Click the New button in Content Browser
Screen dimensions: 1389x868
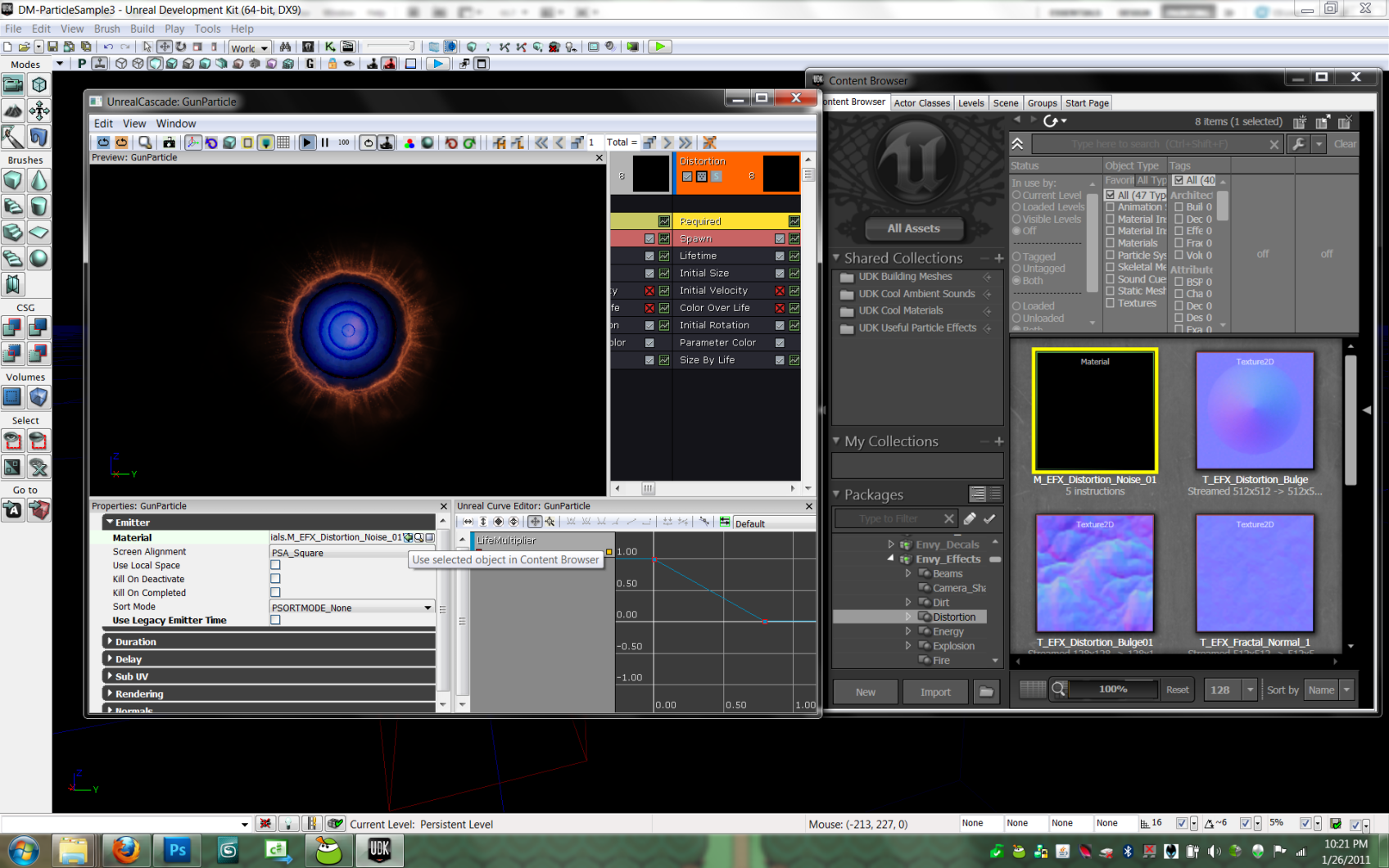(x=866, y=692)
